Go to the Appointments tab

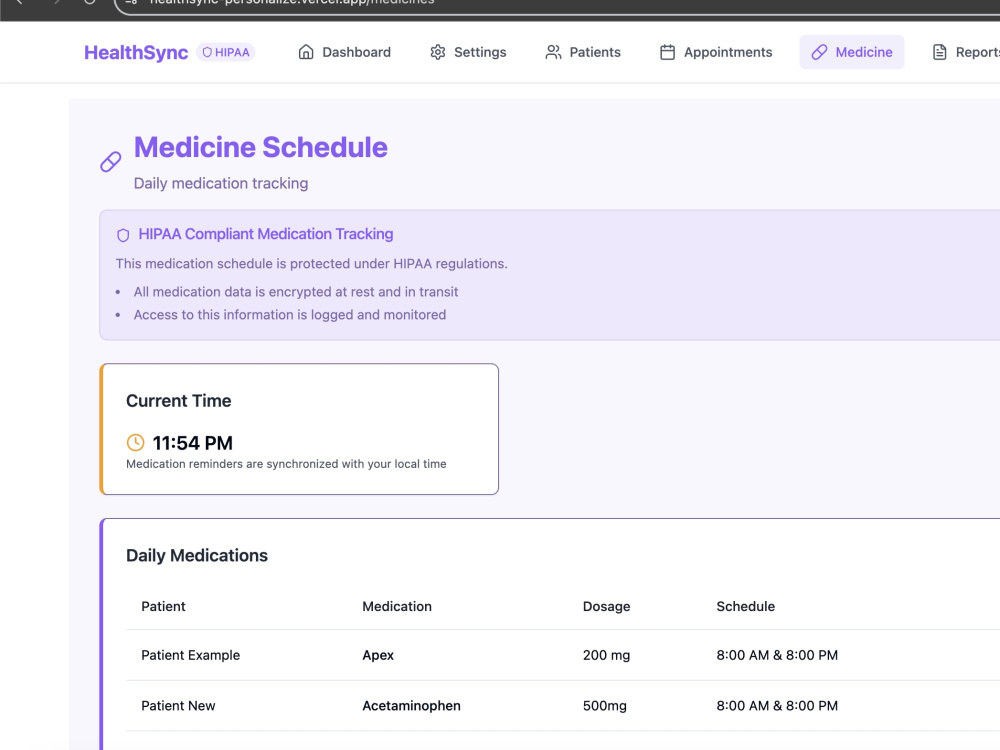(716, 52)
